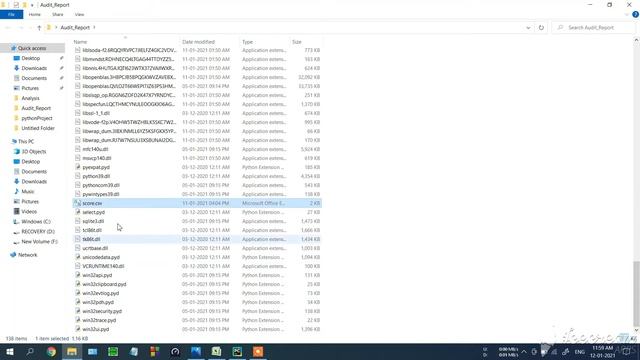Select VCRUNTIME140.dll file

pos(103,266)
